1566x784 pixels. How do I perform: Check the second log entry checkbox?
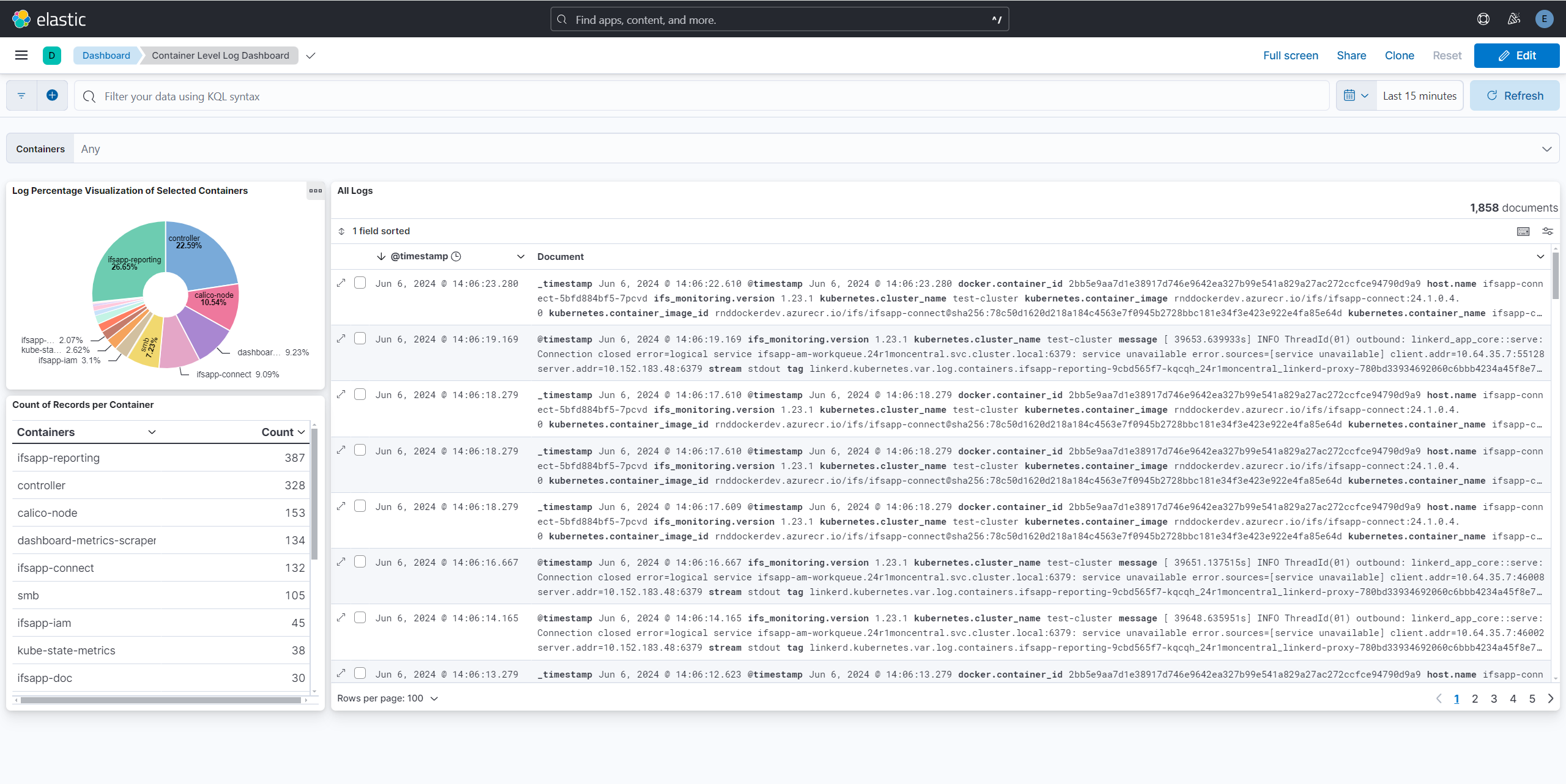360,338
